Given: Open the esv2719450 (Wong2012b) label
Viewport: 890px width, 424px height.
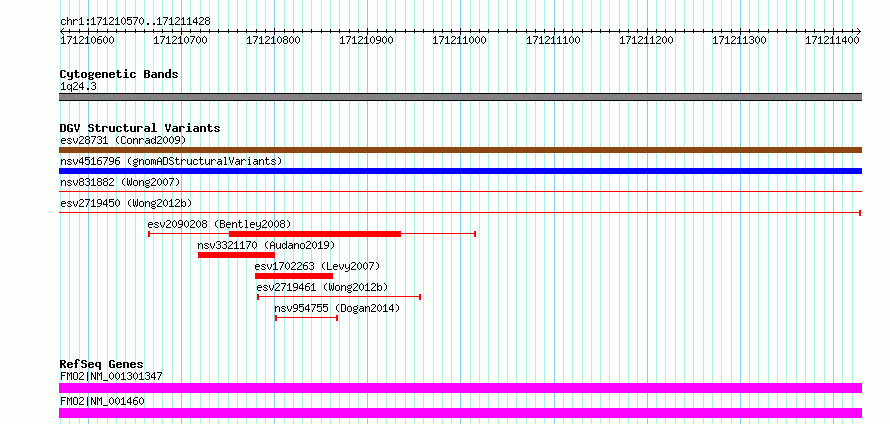Looking at the screenshot, I should point(127,203).
